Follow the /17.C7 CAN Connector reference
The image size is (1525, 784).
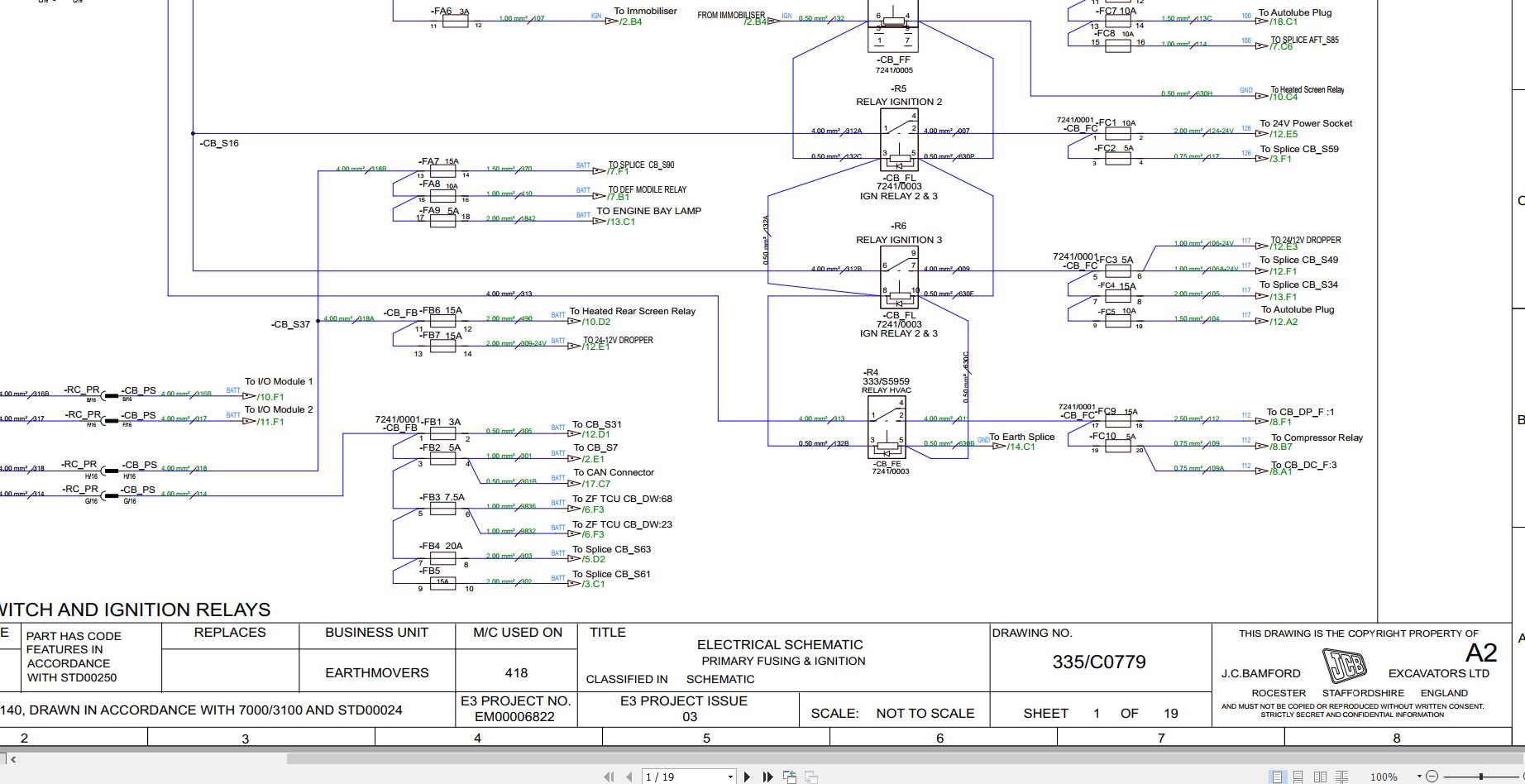596,484
